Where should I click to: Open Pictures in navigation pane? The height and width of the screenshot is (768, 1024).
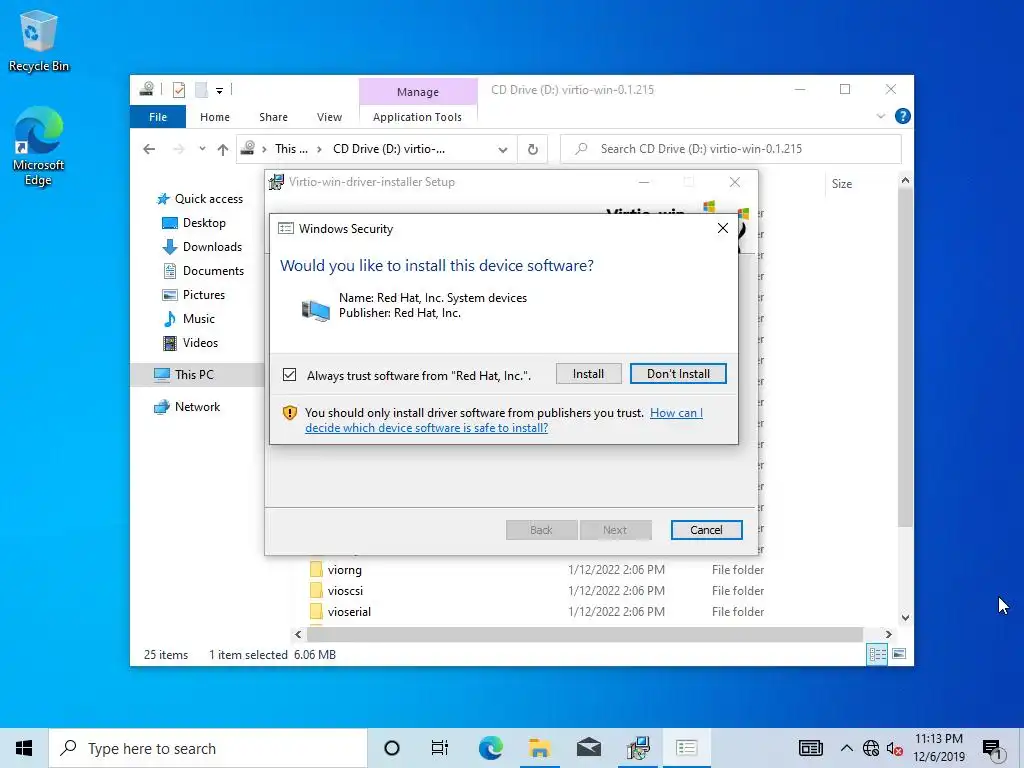pyautogui.click(x=204, y=295)
